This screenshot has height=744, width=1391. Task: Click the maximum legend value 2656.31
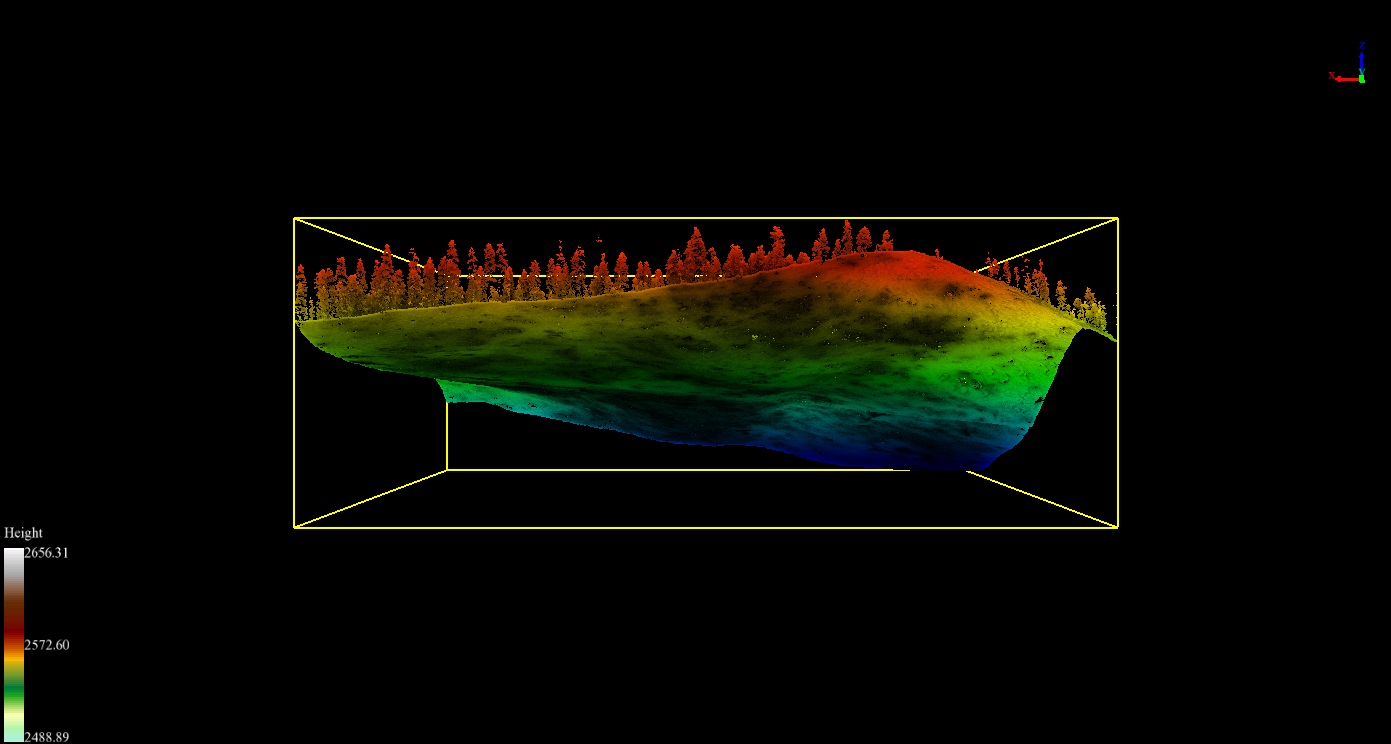click(x=46, y=553)
